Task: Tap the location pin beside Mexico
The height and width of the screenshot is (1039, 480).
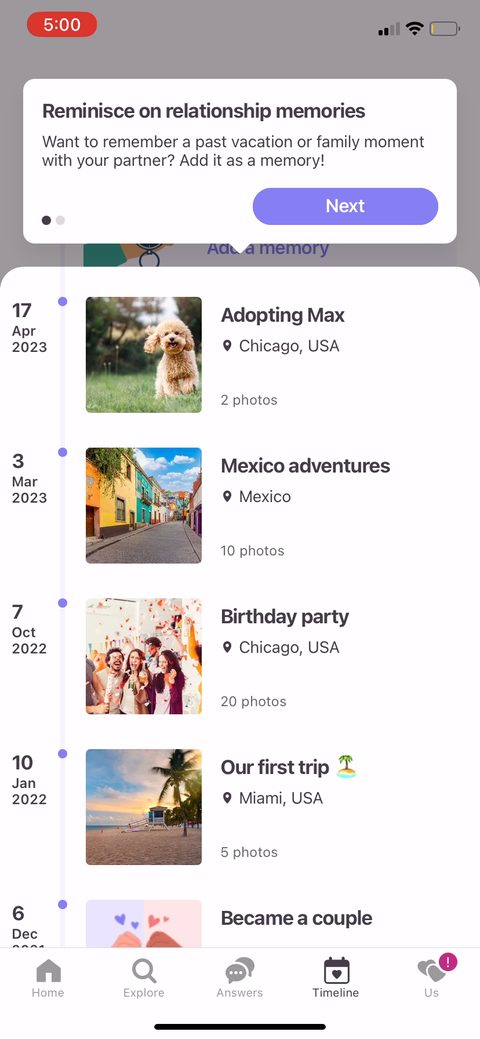Action: 227,496
